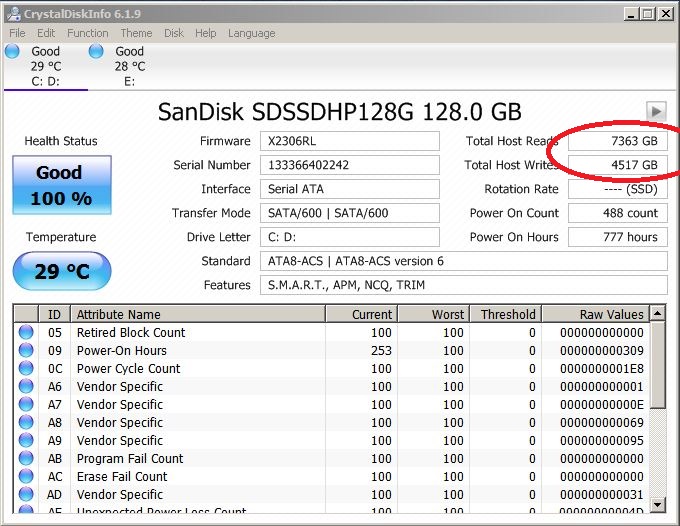The width and height of the screenshot is (680, 526).
Task: Click the Serial Number field
Action: tap(350, 165)
